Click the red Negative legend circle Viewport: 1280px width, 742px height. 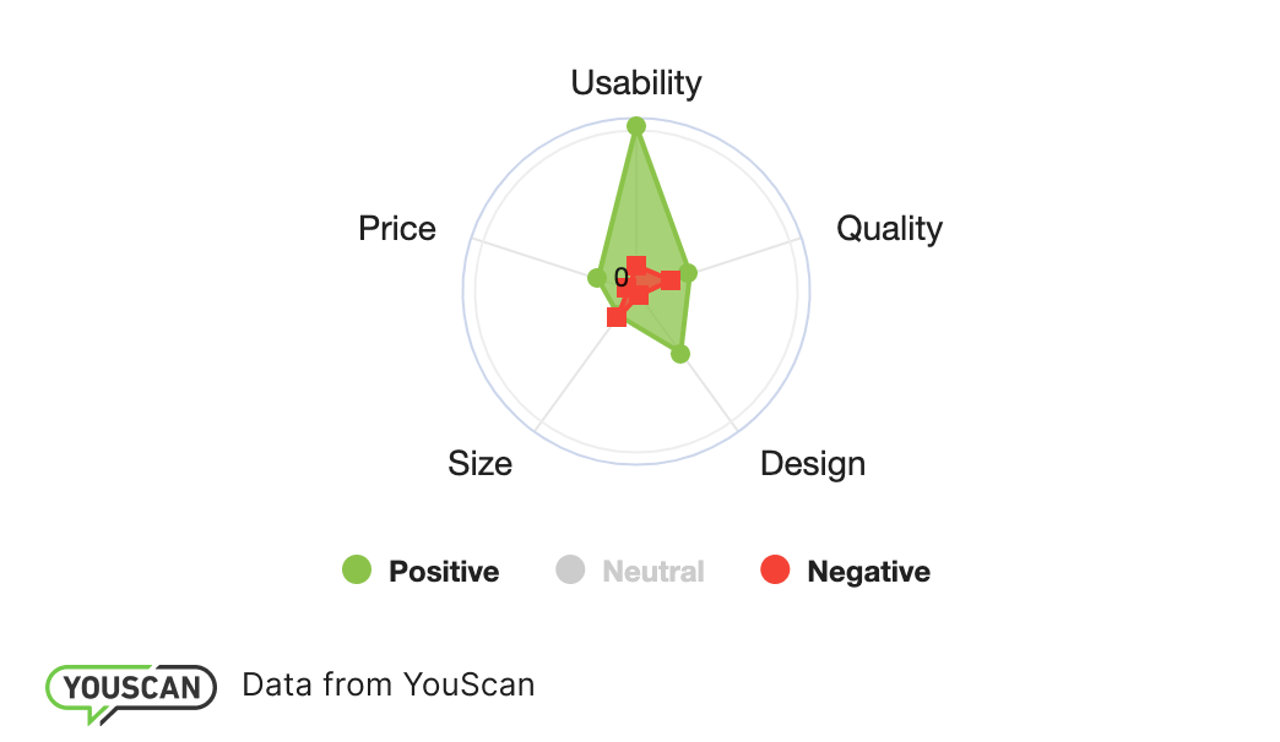pos(775,570)
